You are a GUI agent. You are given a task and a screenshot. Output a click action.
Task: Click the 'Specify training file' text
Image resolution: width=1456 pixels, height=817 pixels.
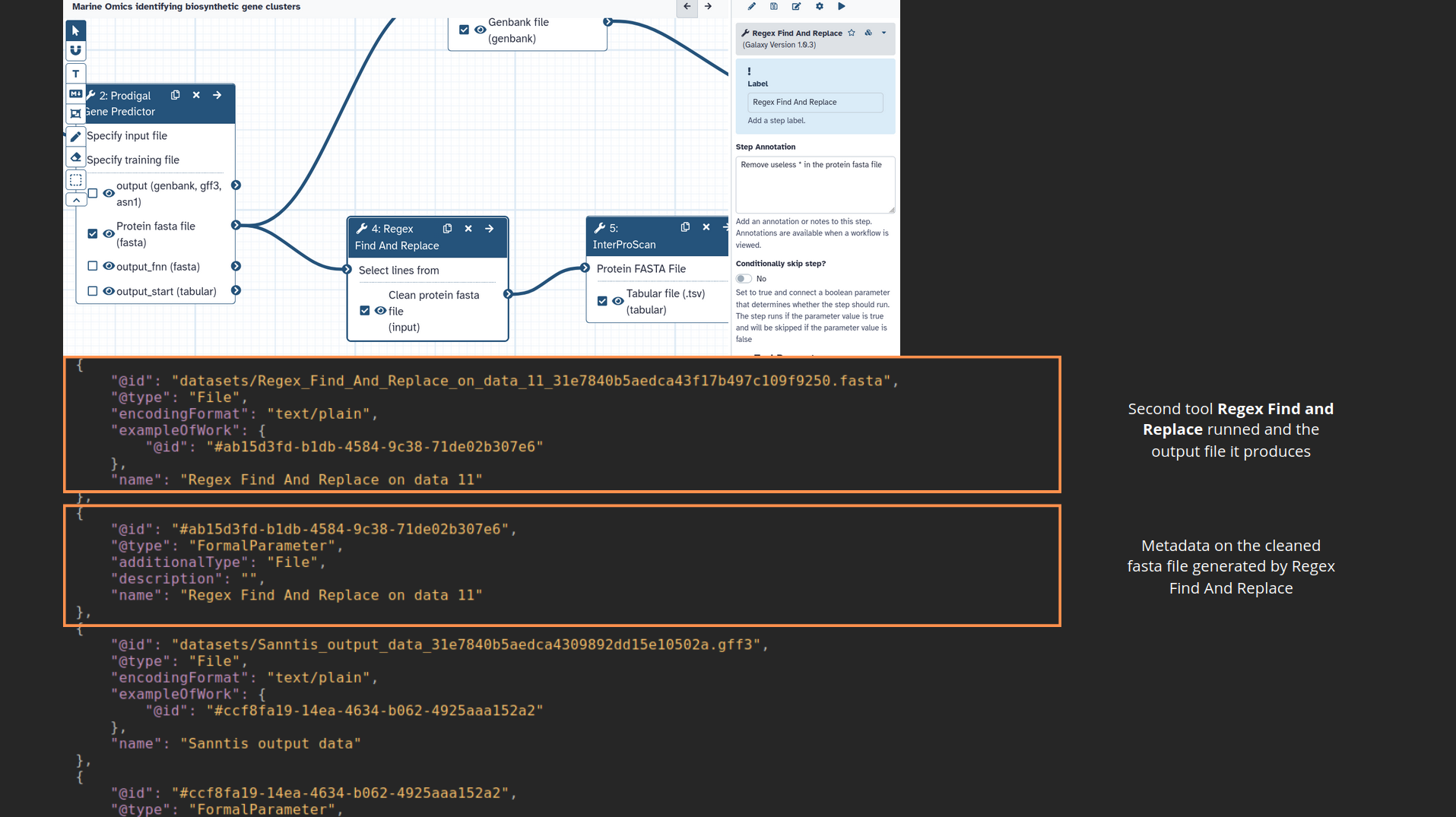coord(133,160)
